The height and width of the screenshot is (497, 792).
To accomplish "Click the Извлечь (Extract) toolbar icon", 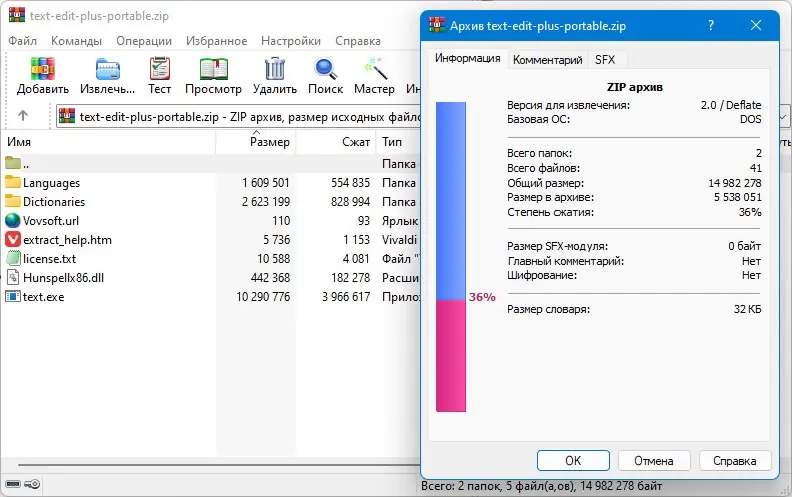I will point(108,69).
